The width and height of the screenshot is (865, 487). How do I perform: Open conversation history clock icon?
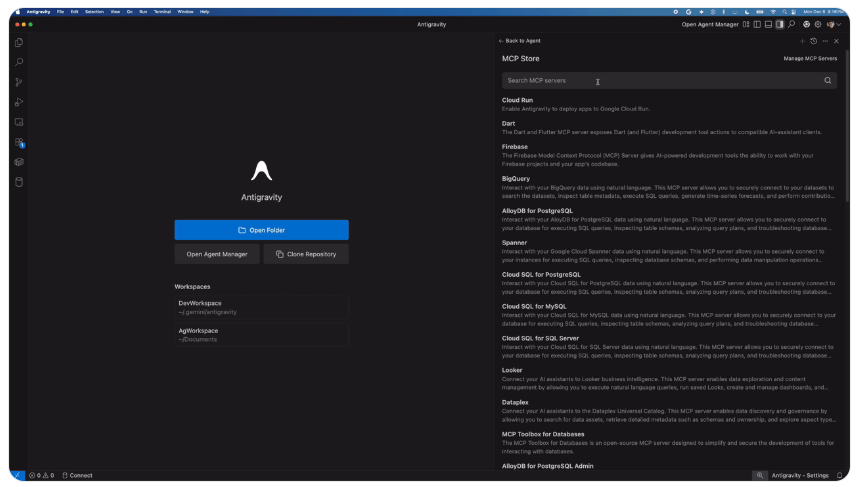(x=813, y=41)
